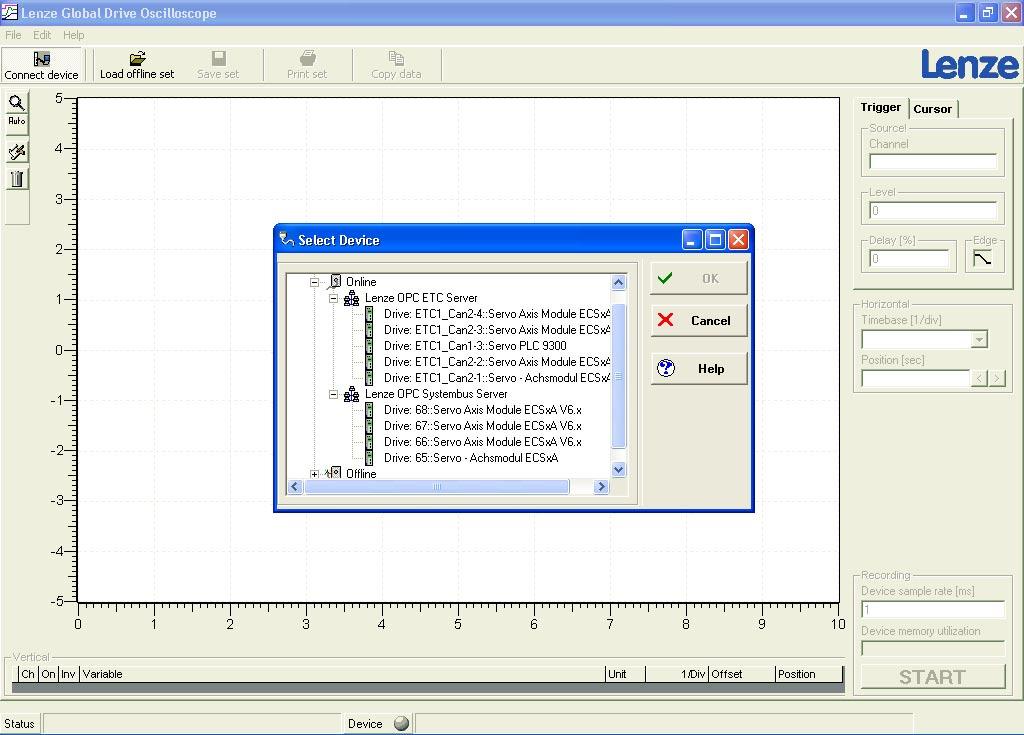Click the Save set toolbar icon
1024x735 pixels.
pos(218,65)
